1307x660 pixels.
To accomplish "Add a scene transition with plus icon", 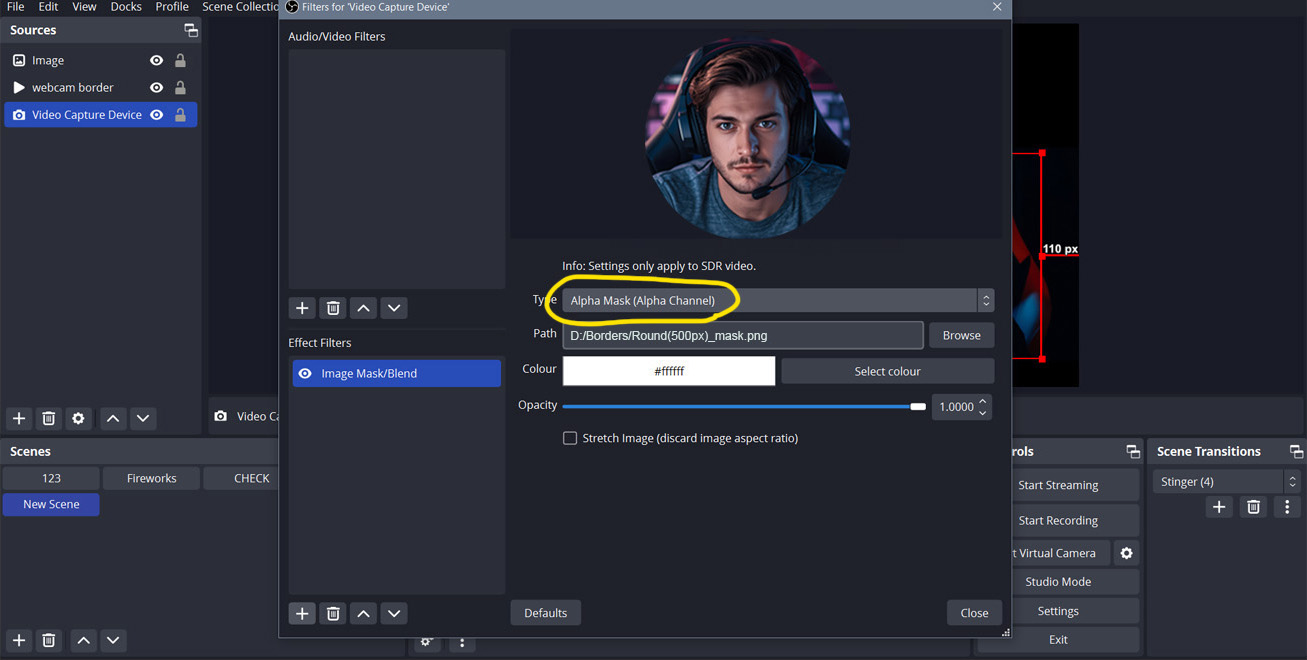I will coord(1218,507).
